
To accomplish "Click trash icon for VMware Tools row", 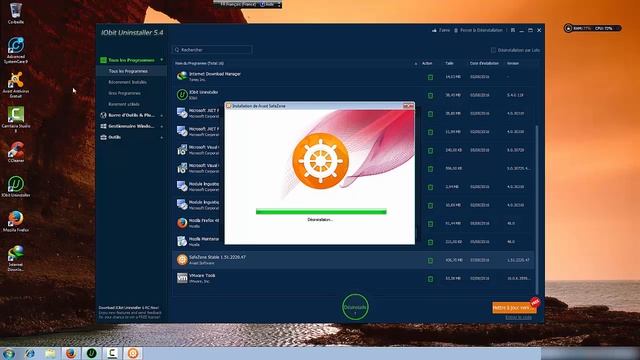I will tap(430, 279).
